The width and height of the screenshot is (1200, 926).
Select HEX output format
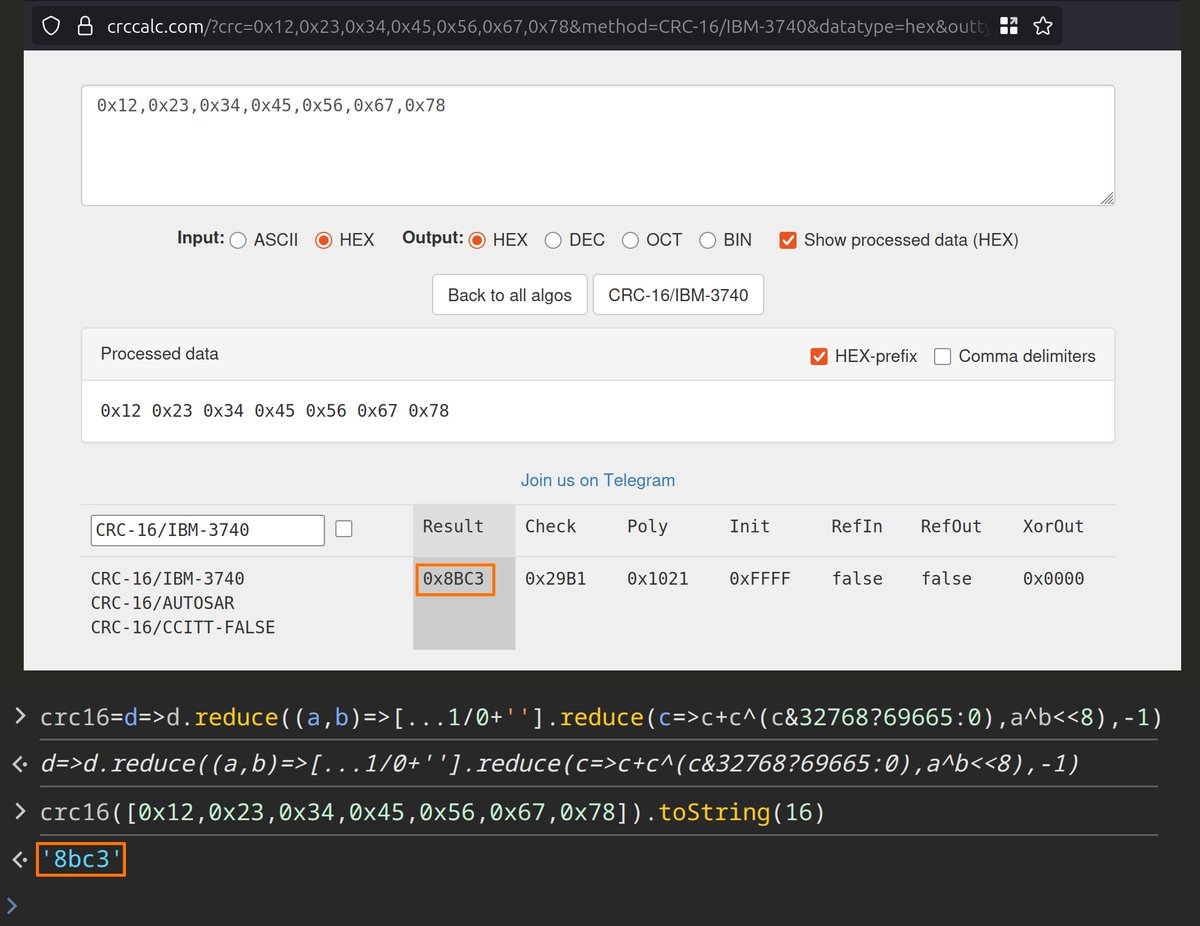pyautogui.click(x=477, y=240)
